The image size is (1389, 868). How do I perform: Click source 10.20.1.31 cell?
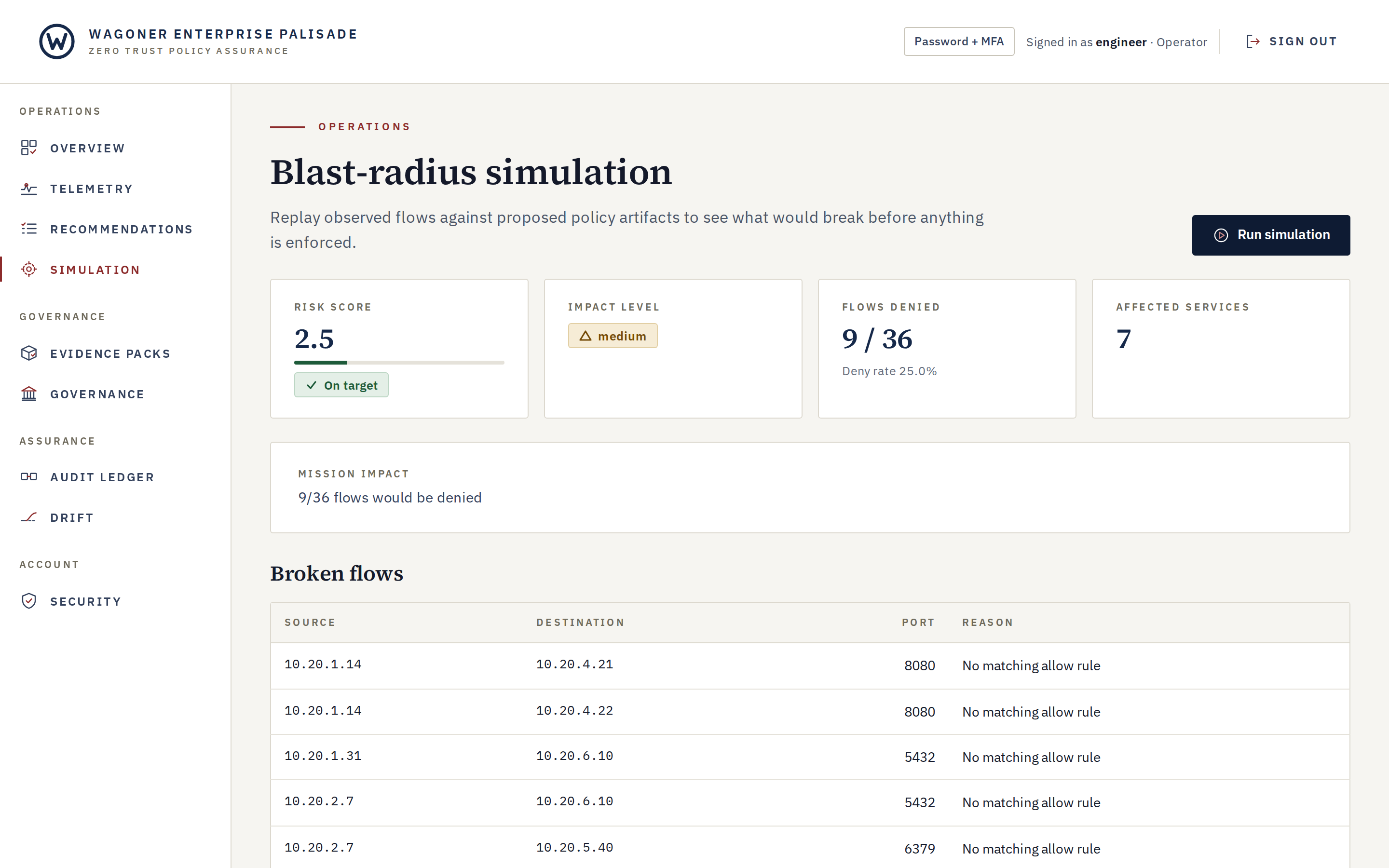[x=323, y=756]
